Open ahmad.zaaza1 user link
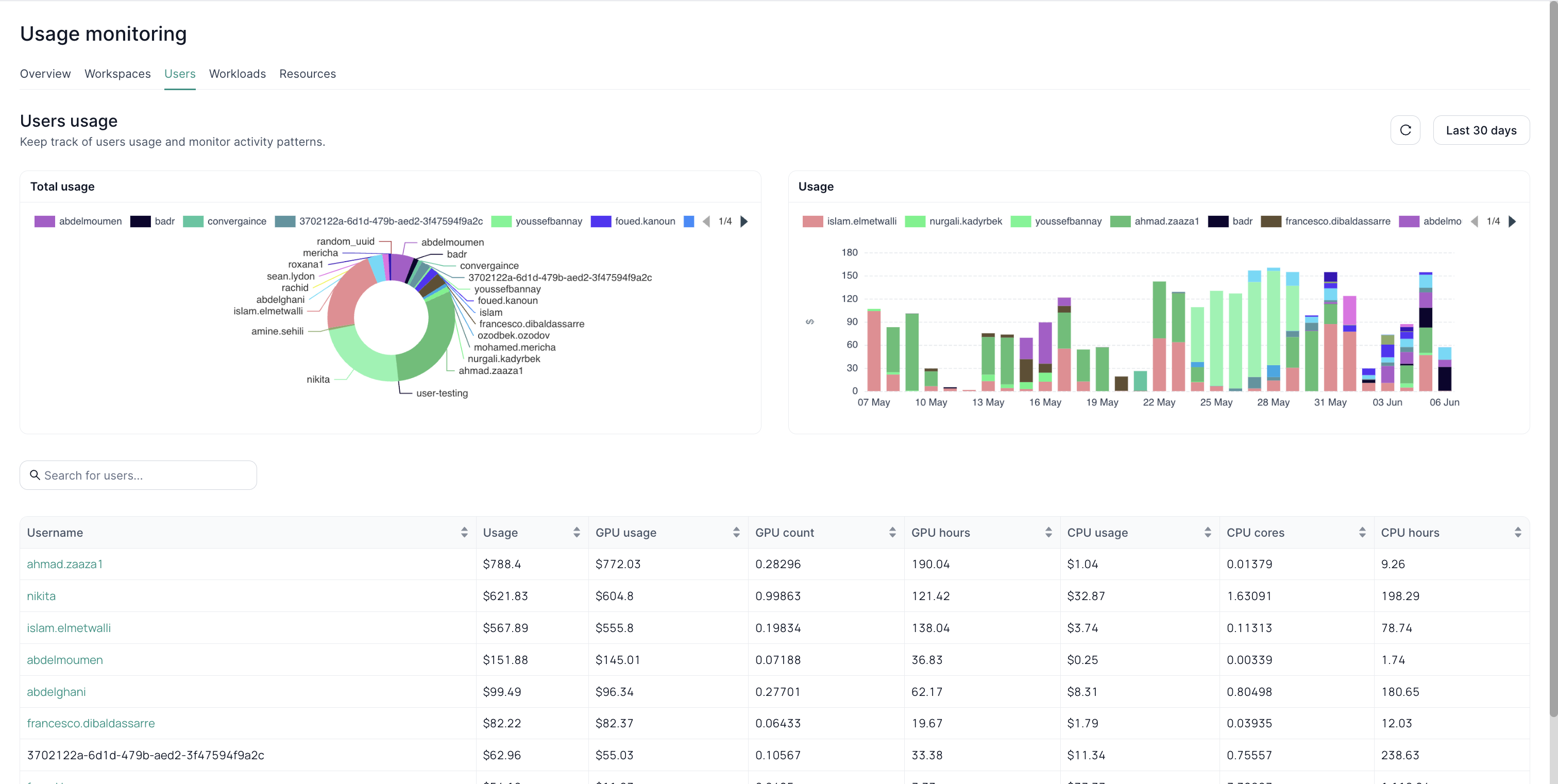The width and height of the screenshot is (1558, 784). point(65,564)
